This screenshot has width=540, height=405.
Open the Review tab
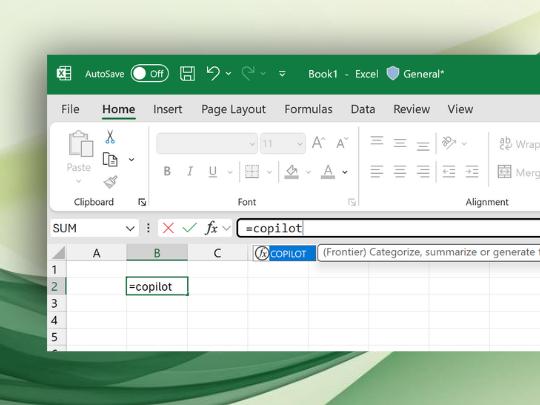(412, 109)
